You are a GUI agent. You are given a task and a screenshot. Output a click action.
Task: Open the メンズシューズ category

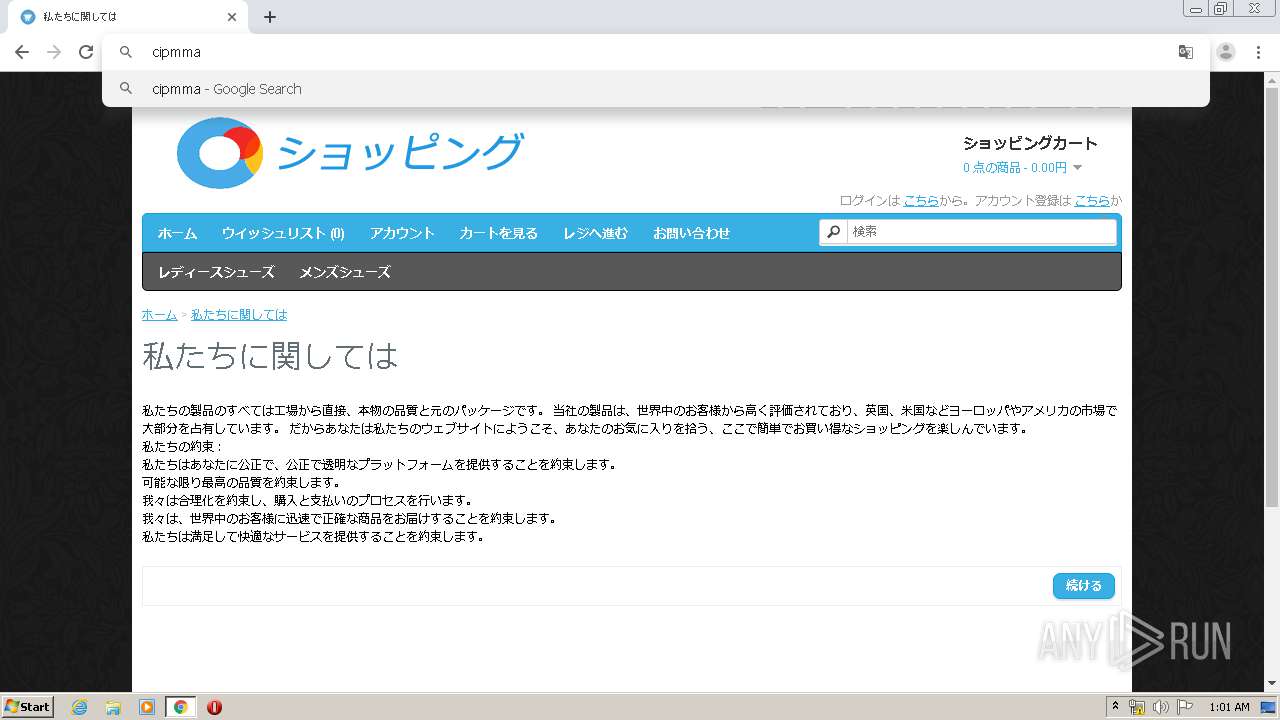coord(345,272)
